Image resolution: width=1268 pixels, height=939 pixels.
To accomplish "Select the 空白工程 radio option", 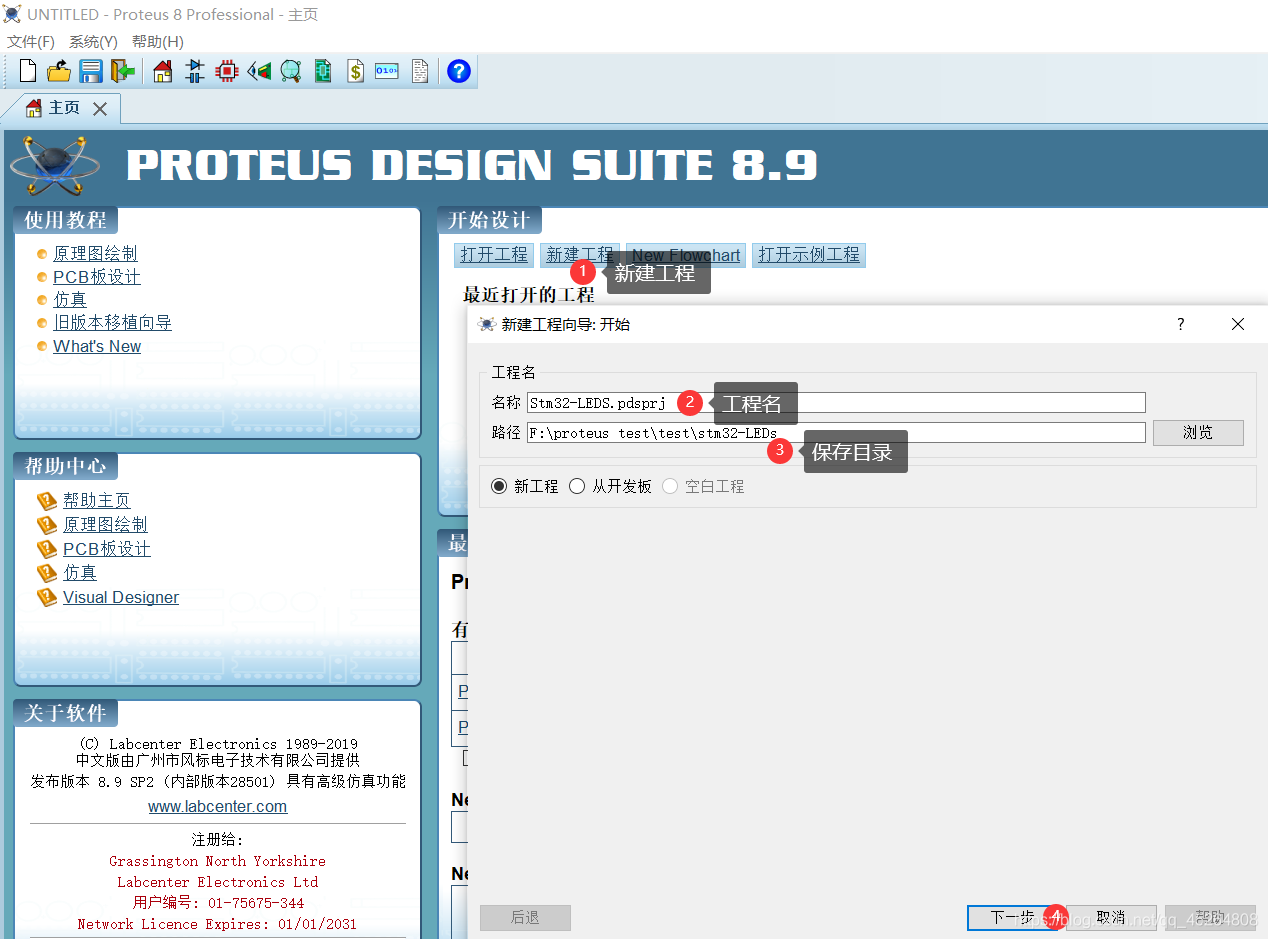I will [x=670, y=486].
